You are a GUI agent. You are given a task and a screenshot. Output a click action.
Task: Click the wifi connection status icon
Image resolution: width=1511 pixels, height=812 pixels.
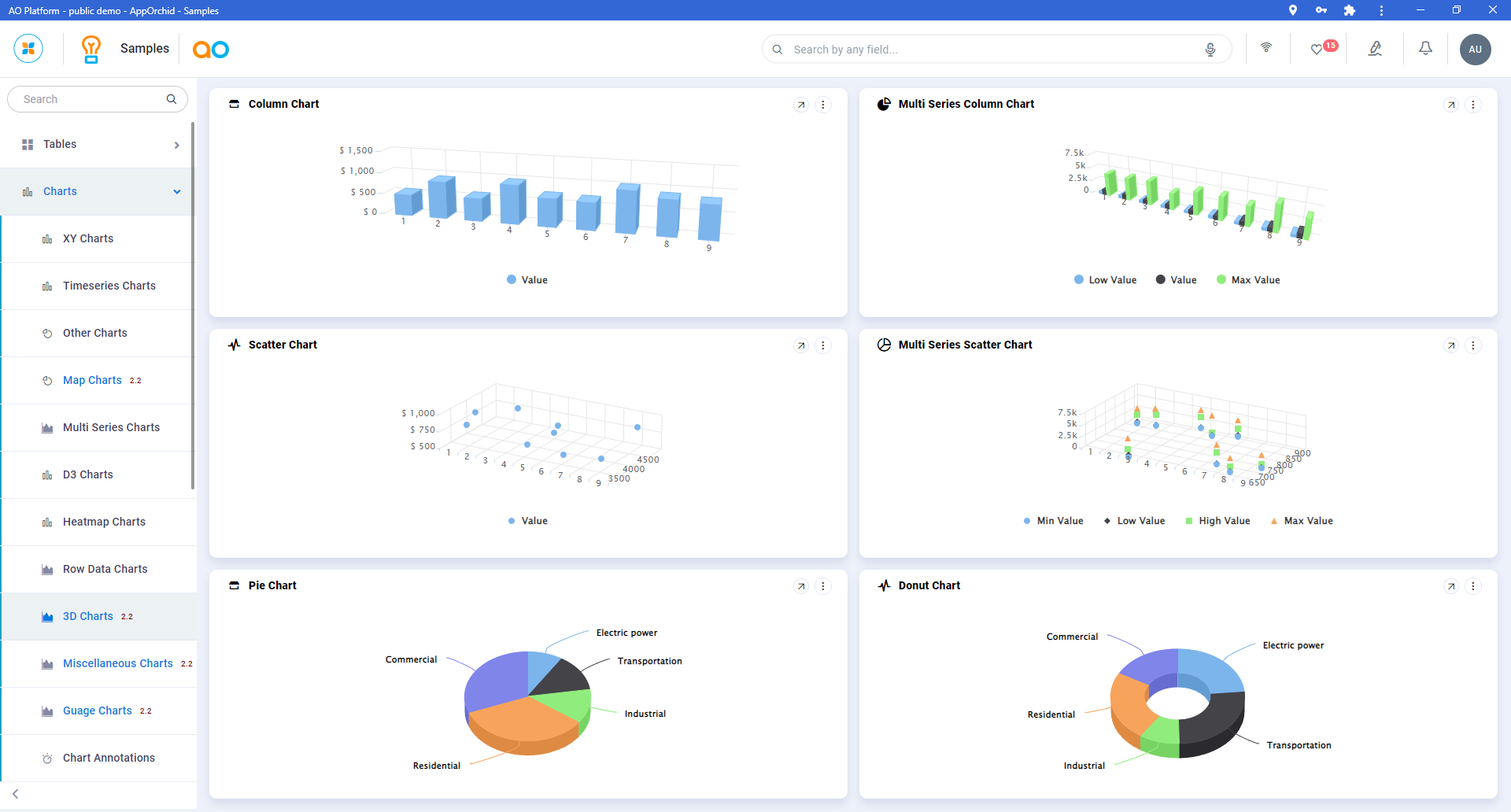click(x=1266, y=48)
